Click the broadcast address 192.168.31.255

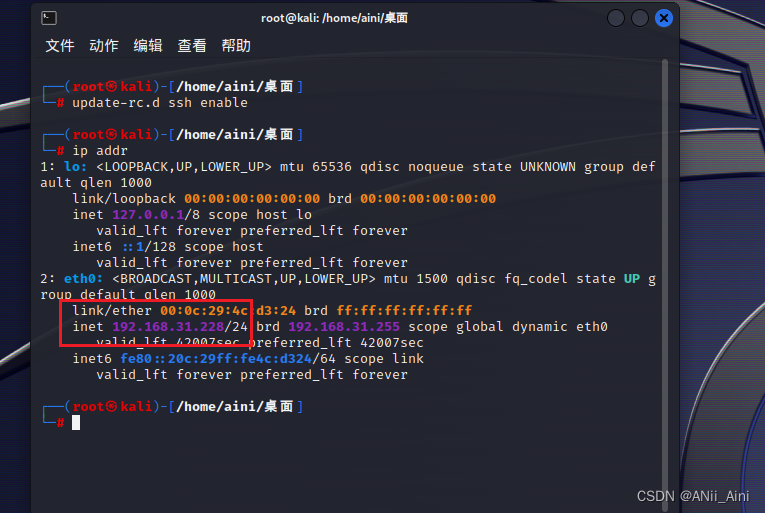tap(344, 327)
